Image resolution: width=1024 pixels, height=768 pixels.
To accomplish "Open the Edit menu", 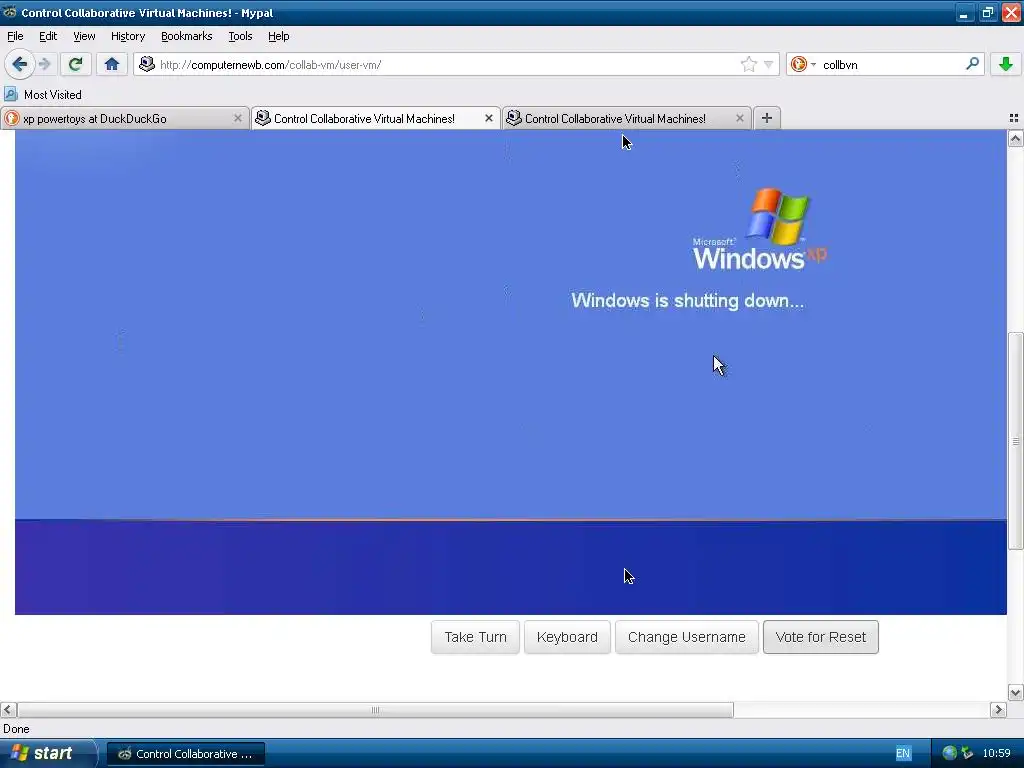I will (48, 36).
